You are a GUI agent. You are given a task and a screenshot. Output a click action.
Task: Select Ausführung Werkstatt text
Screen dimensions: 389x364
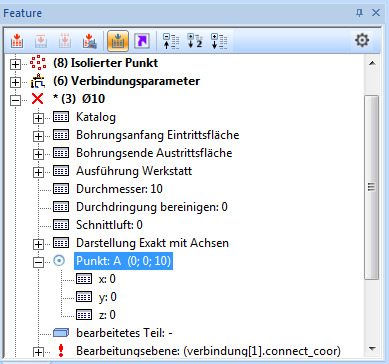[x=134, y=171]
